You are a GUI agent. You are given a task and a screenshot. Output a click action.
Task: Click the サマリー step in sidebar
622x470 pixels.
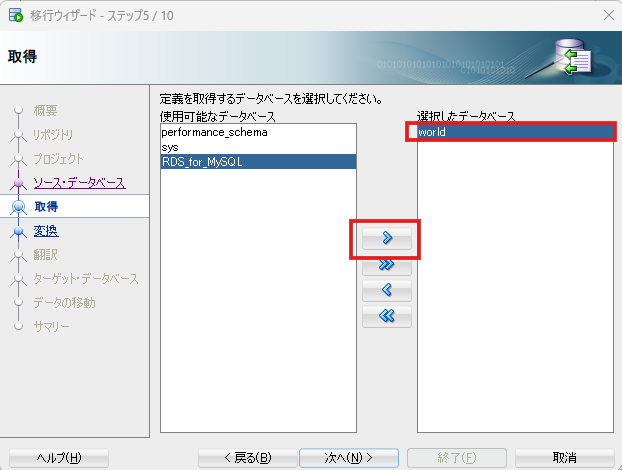(51, 326)
